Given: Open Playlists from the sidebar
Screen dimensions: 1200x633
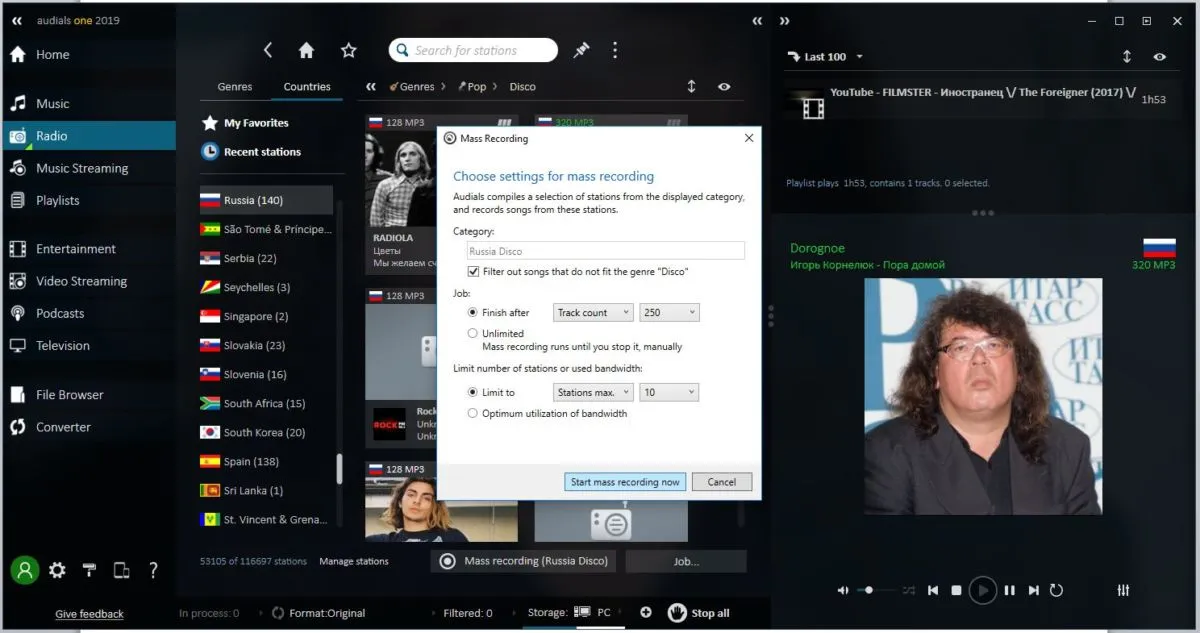Looking at the screenshot, I should tap(57, 200).
